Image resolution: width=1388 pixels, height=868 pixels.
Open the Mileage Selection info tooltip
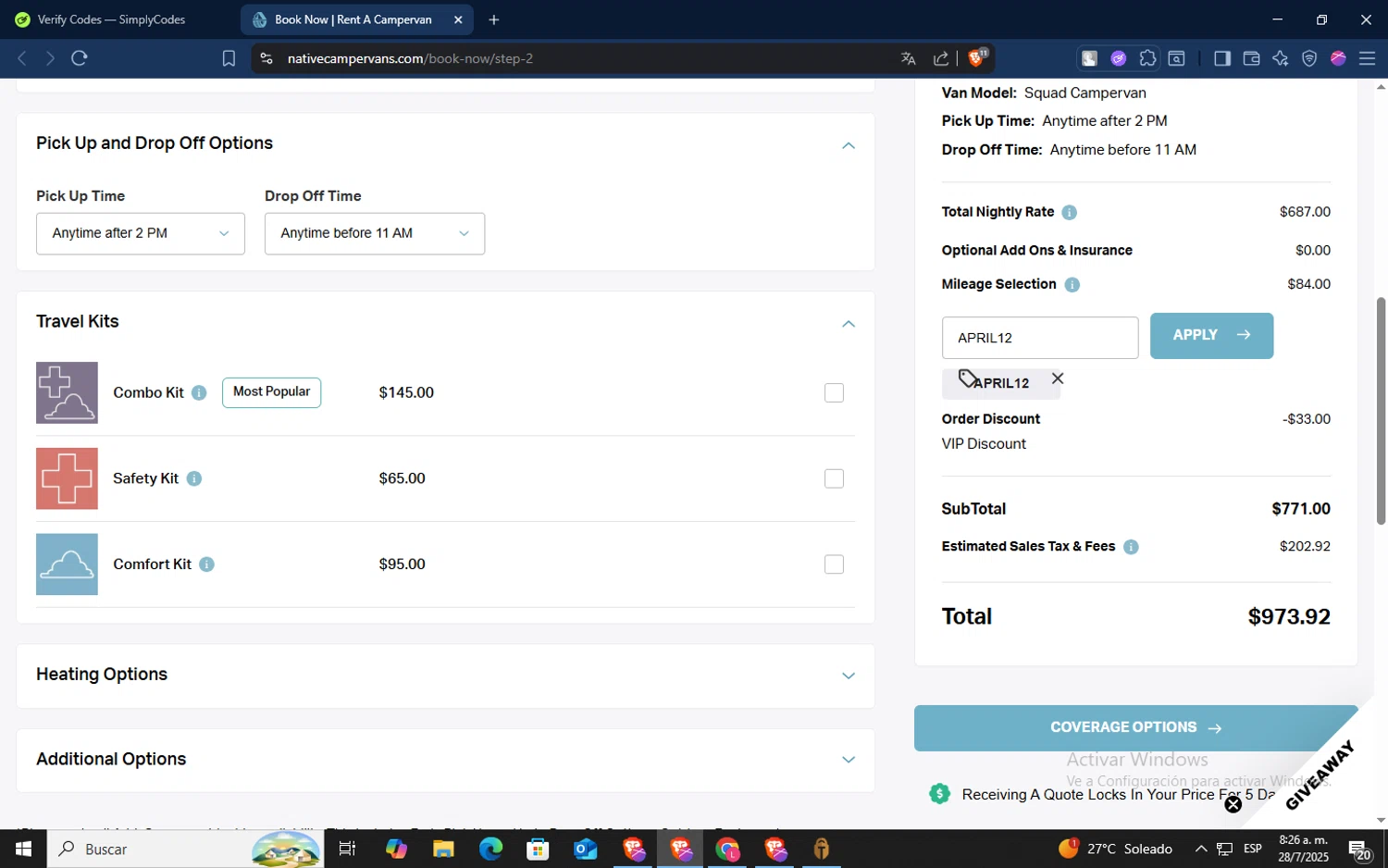click(x=1072, y=284)
